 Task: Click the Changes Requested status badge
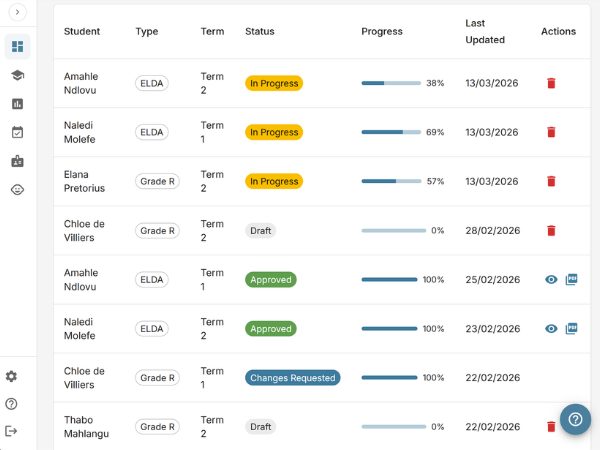[x=293, y=378]
